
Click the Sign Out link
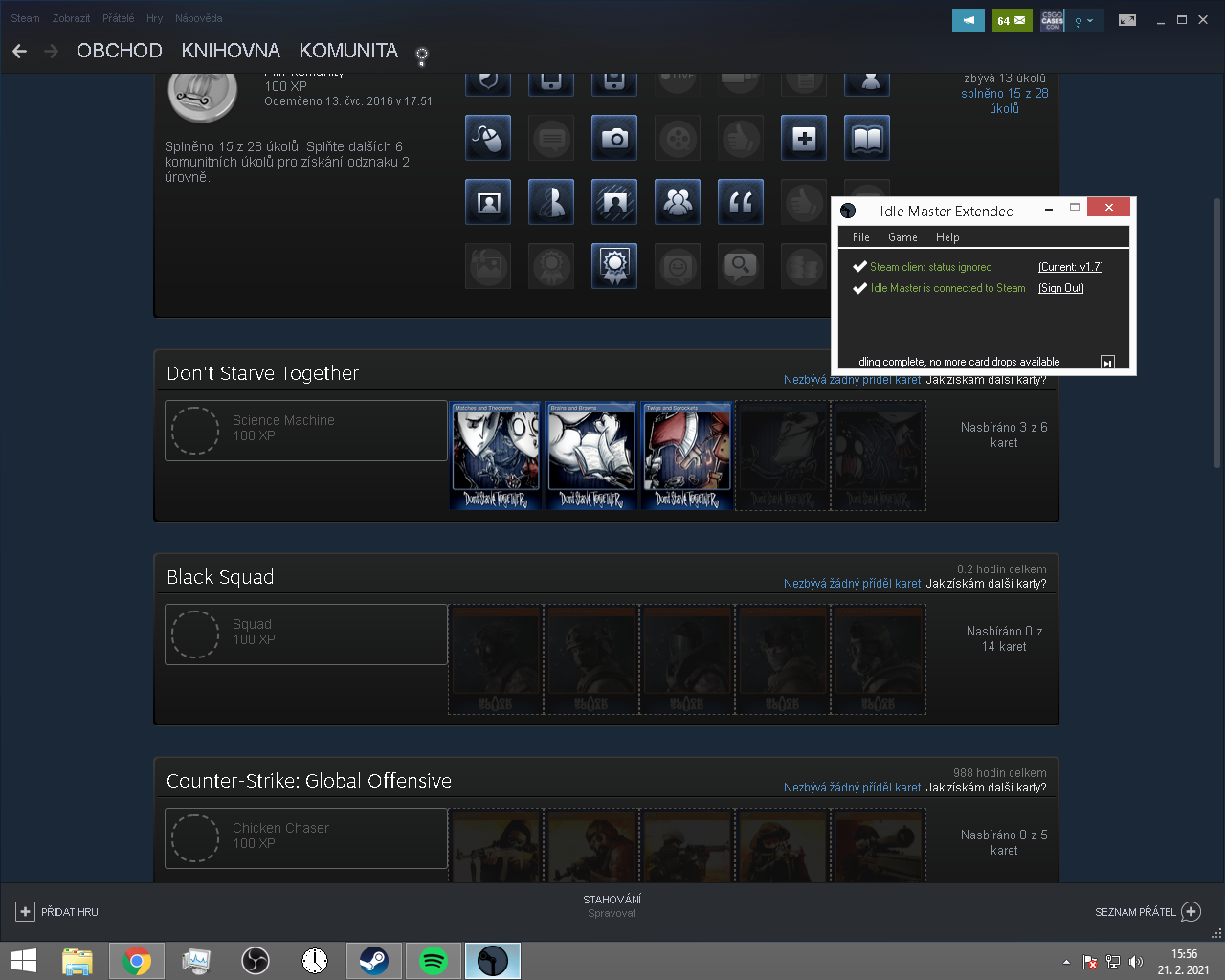pos(1061,288)
